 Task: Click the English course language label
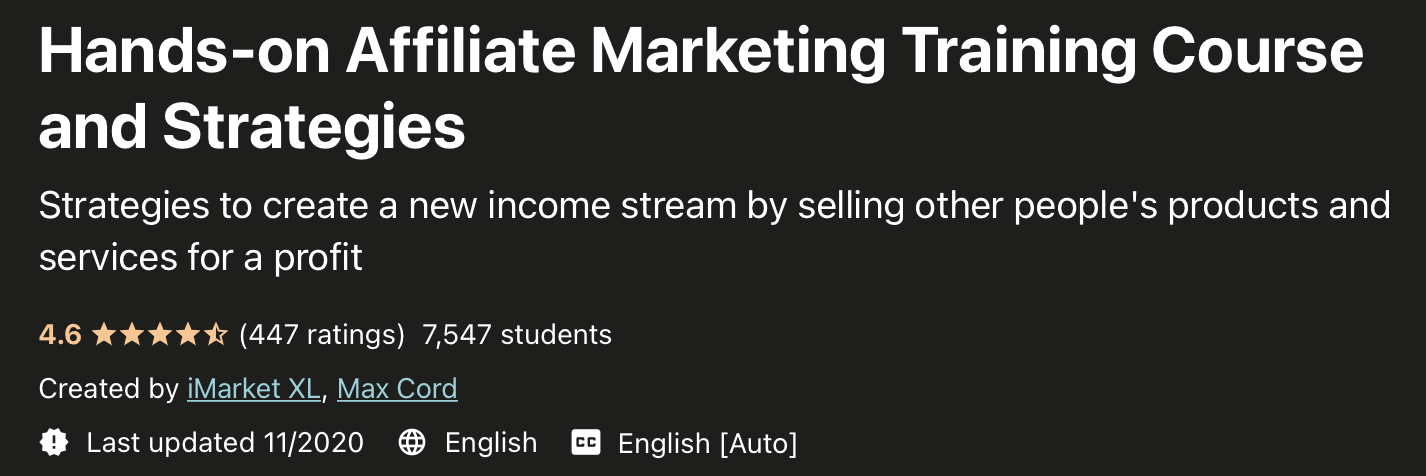(x=491, y=442)
